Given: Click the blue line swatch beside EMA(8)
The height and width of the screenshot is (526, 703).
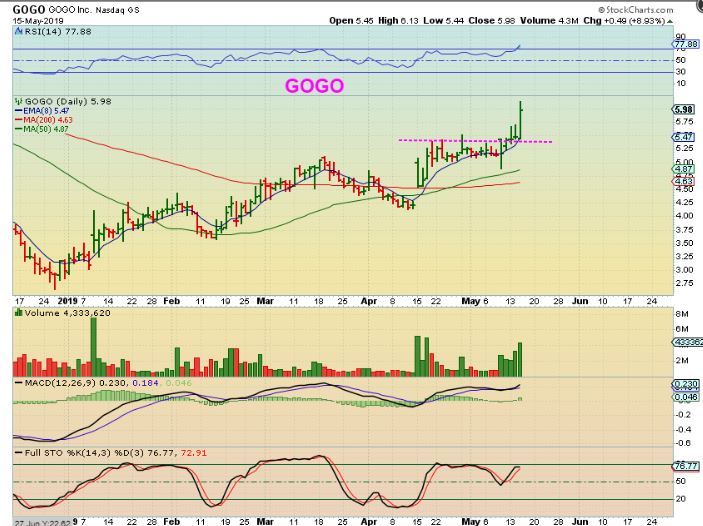Looking at the screenshot, I should coord(19,110).
